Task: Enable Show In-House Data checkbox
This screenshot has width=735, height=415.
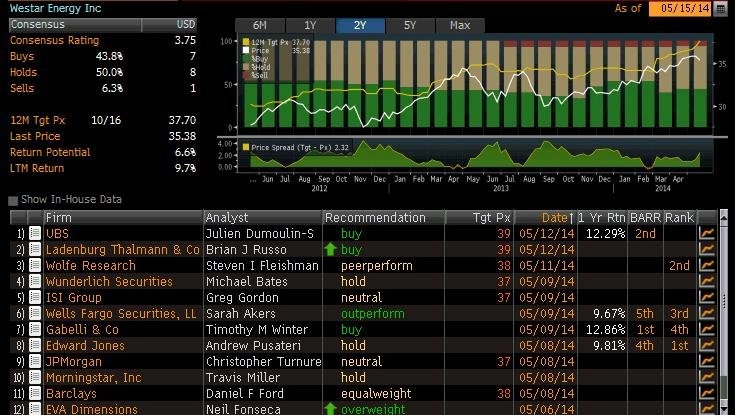Action: pos(13,201)
